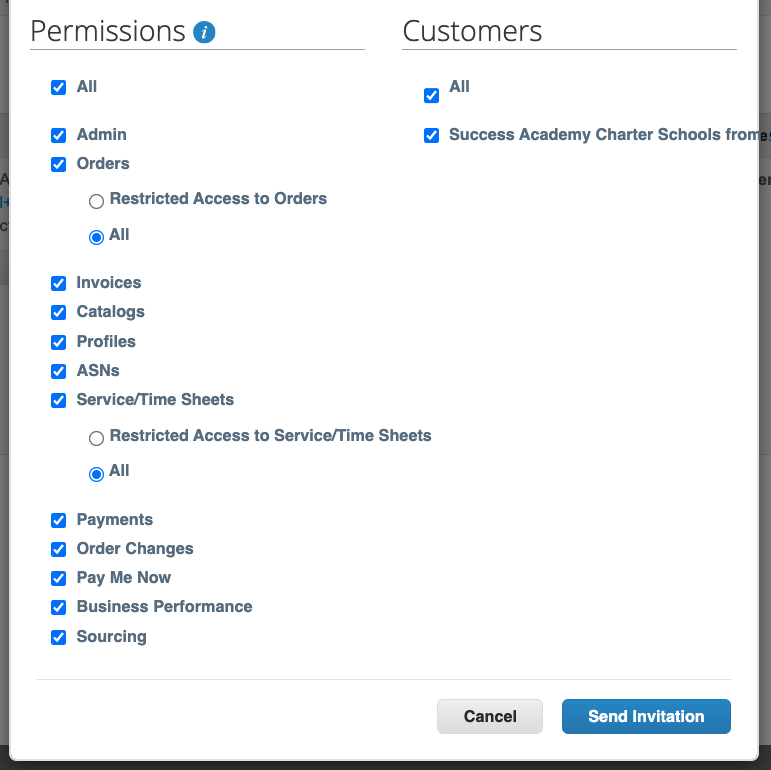Viewport: 771px width, 770px height.
Task: Toggle the Admin permission checkbox
Action: 59,135
